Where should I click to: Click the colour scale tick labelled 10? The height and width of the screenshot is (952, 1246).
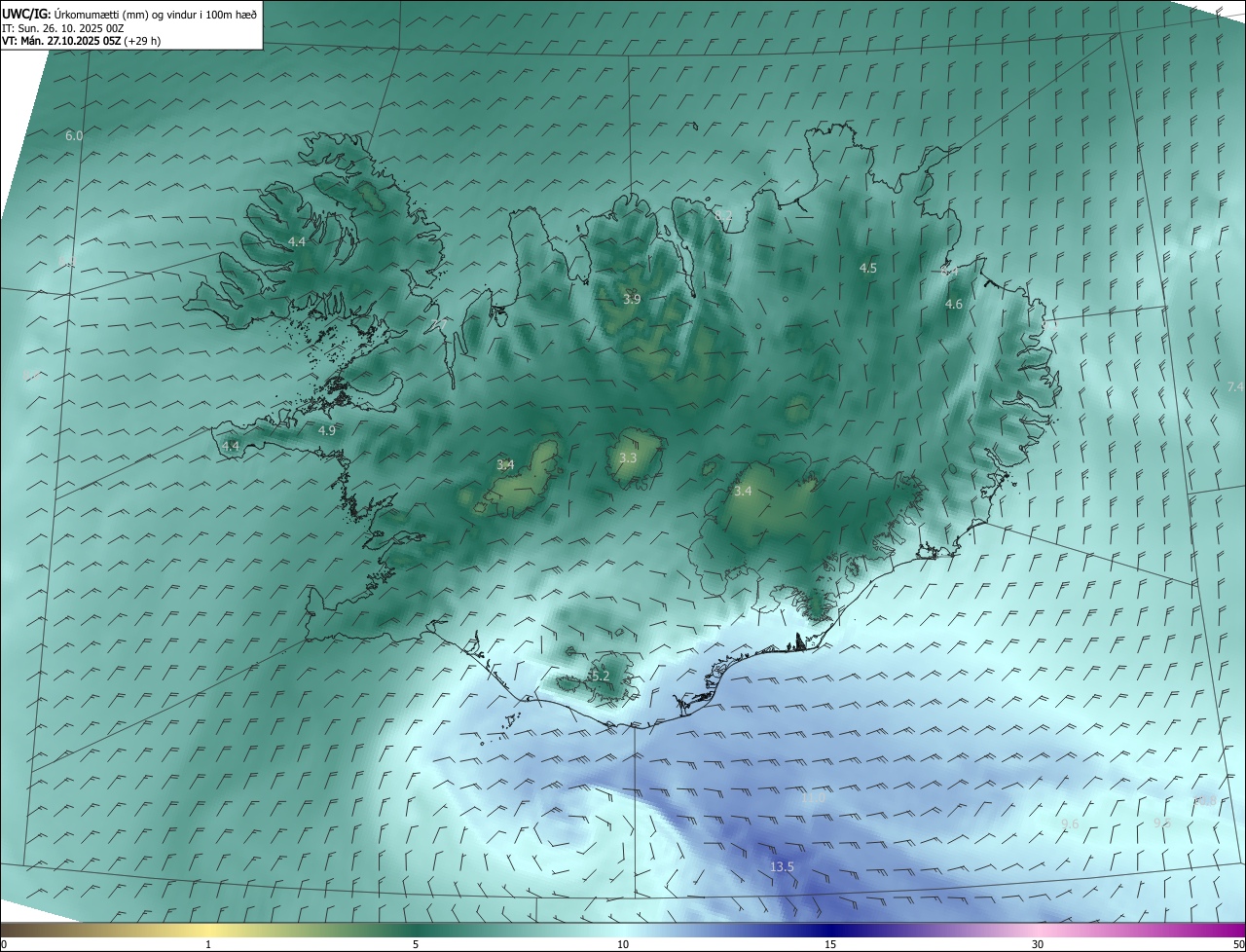tap(623, 944)
